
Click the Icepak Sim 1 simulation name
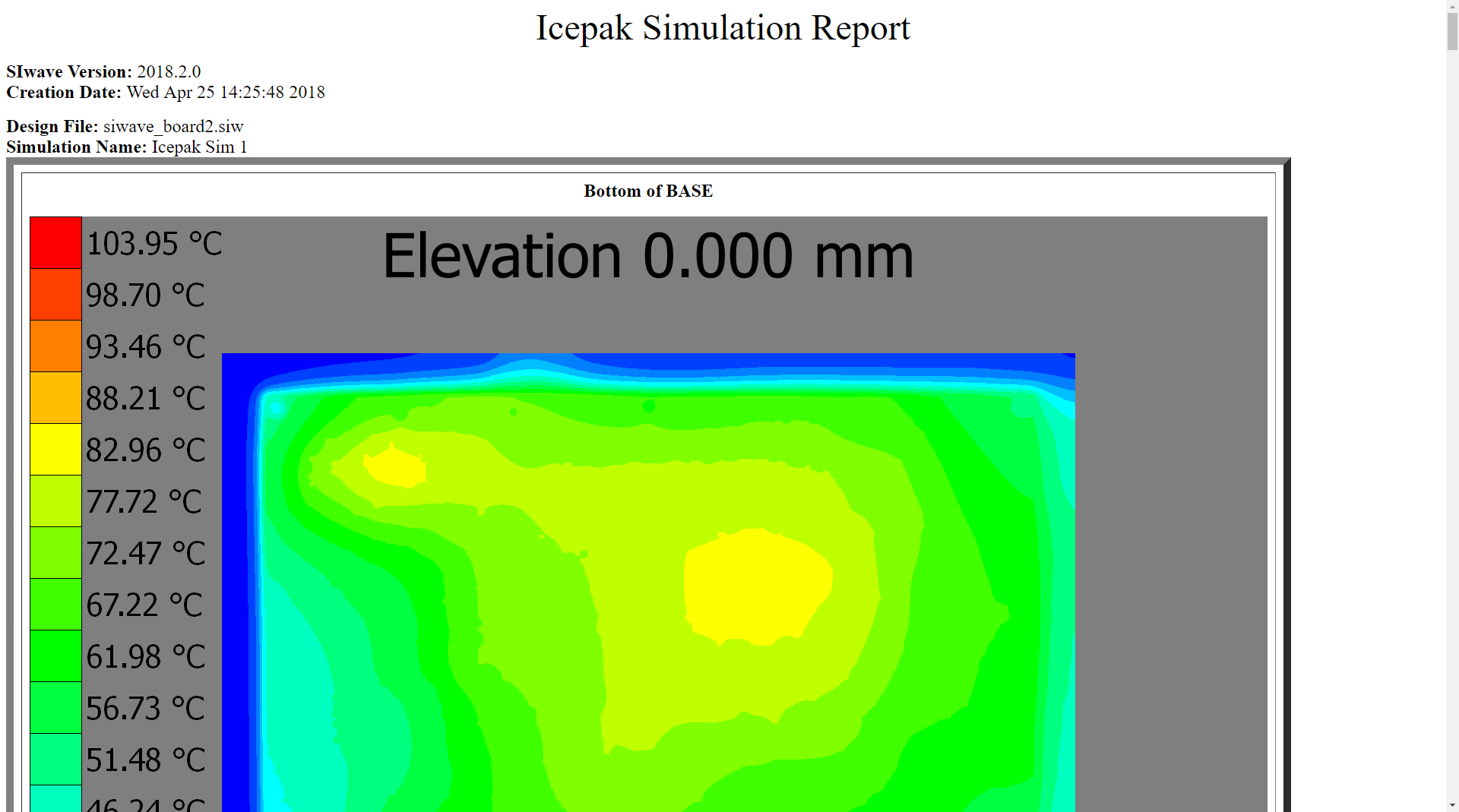[x=198, y=147]
